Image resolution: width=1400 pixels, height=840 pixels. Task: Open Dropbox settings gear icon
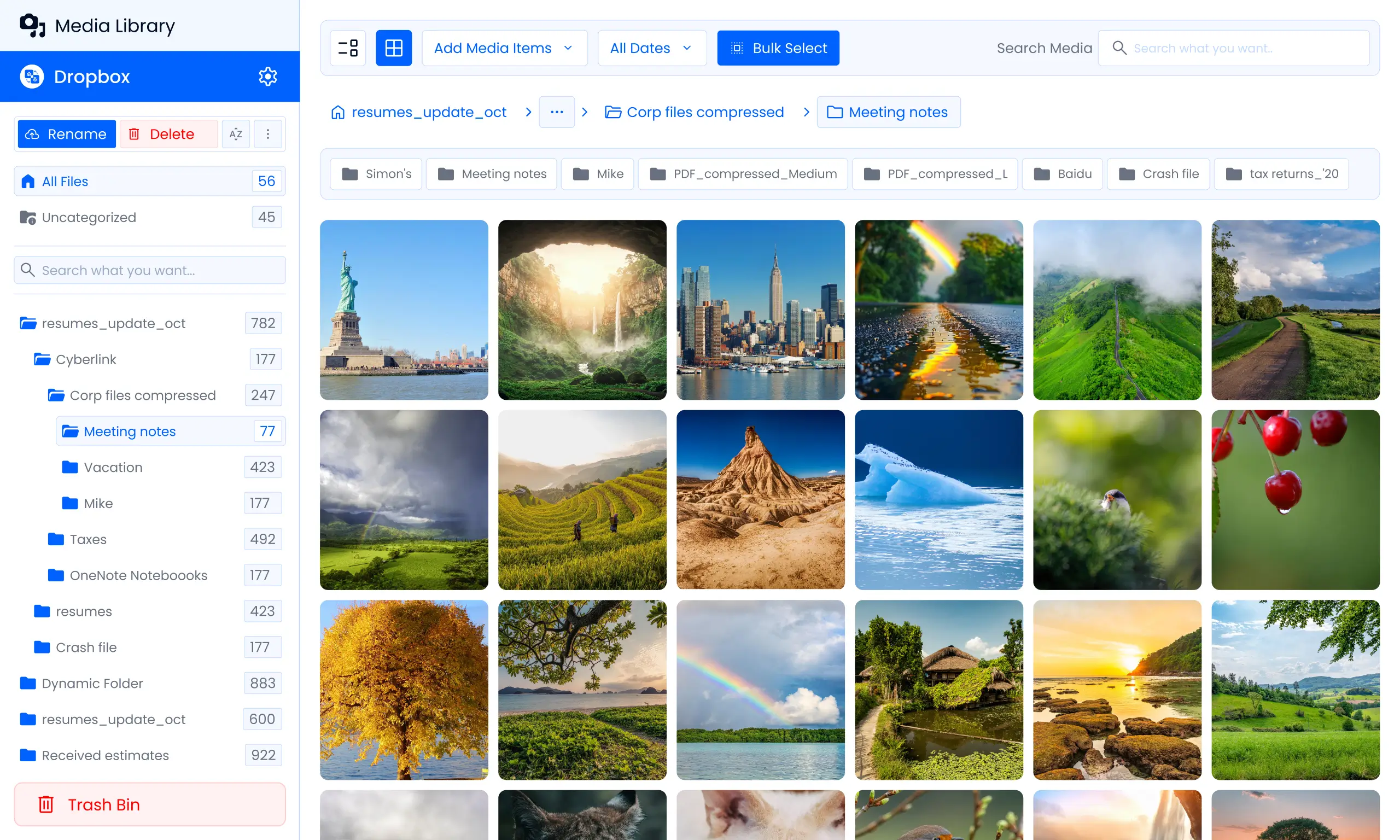267,77
